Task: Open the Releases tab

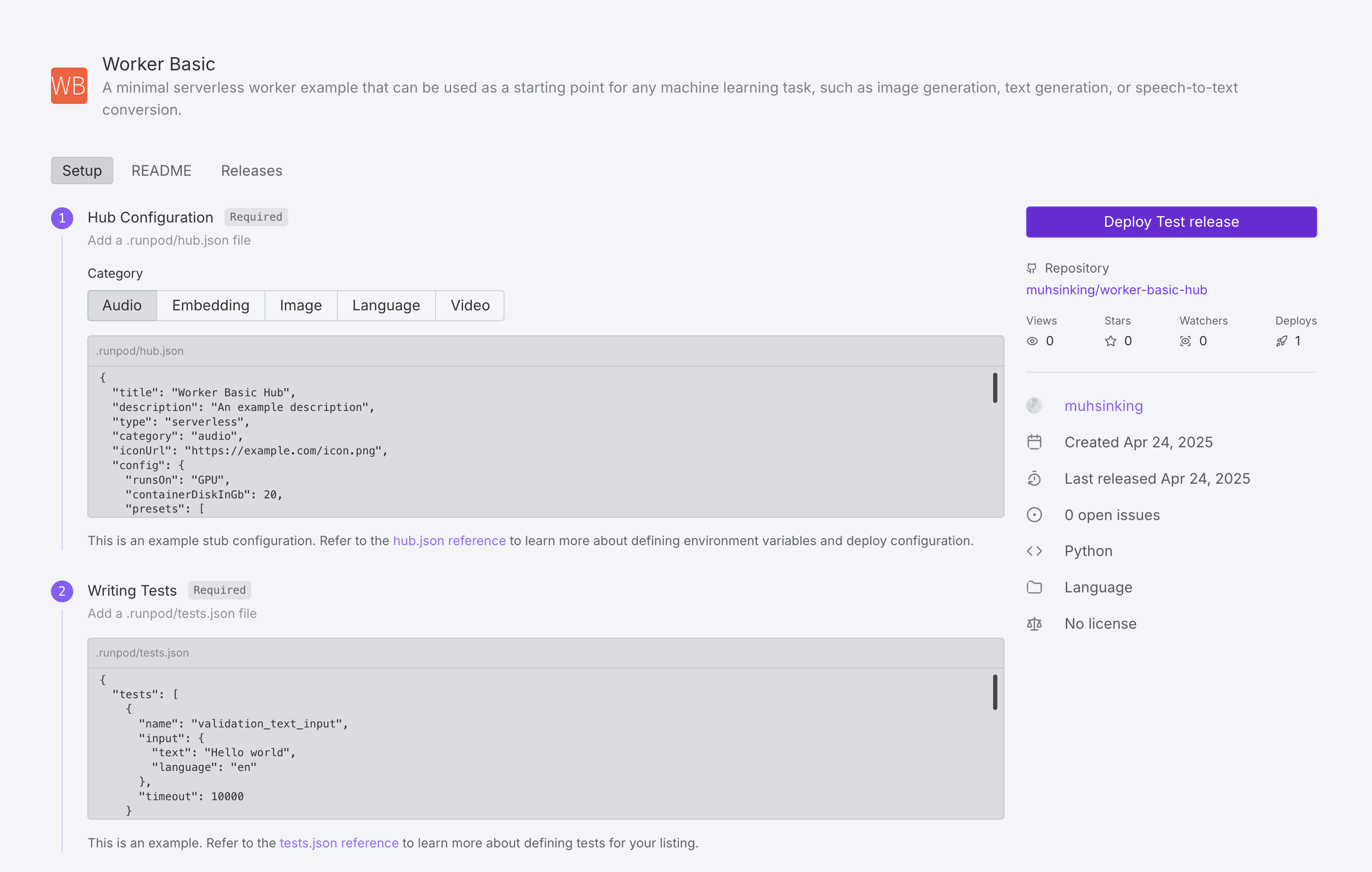Action: coord(251,171)
